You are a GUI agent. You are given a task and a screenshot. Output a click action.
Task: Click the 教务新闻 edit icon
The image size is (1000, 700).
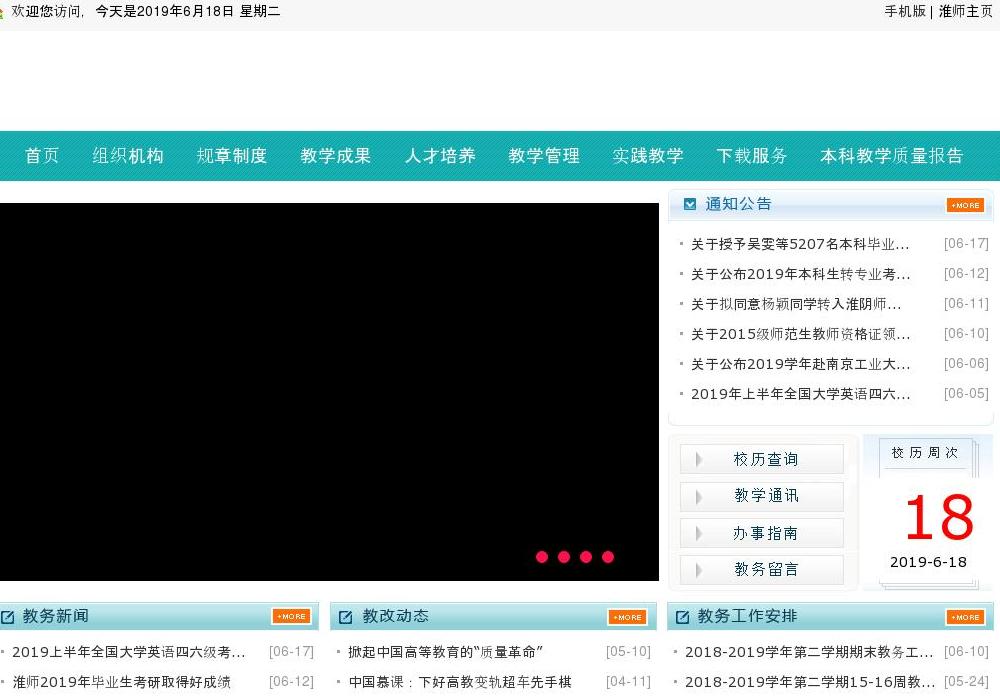click(x=8, y=617)
